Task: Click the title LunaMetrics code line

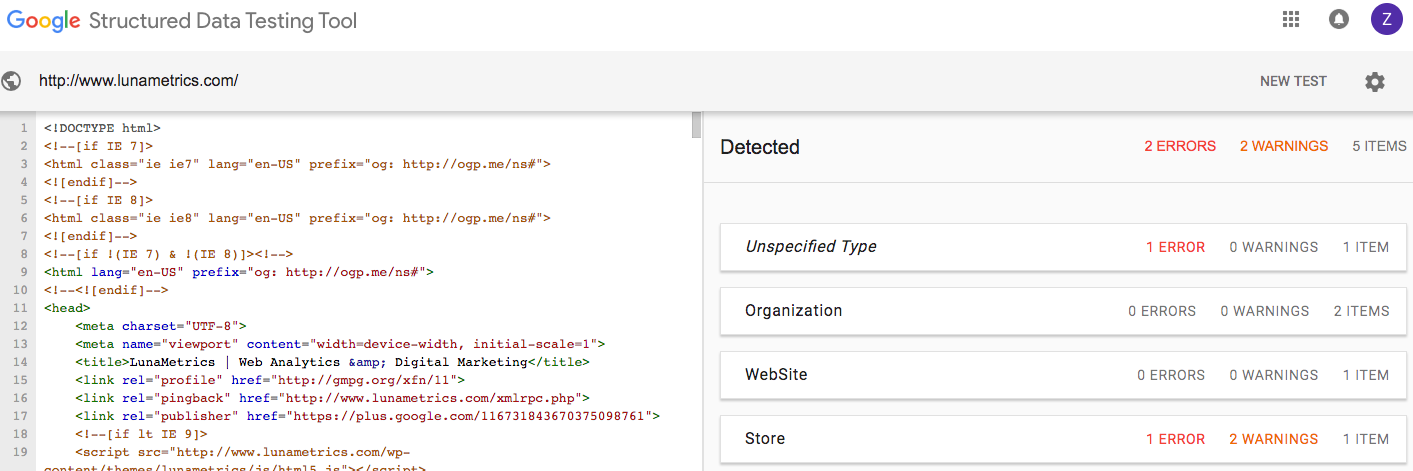Action: click(332, 361)
